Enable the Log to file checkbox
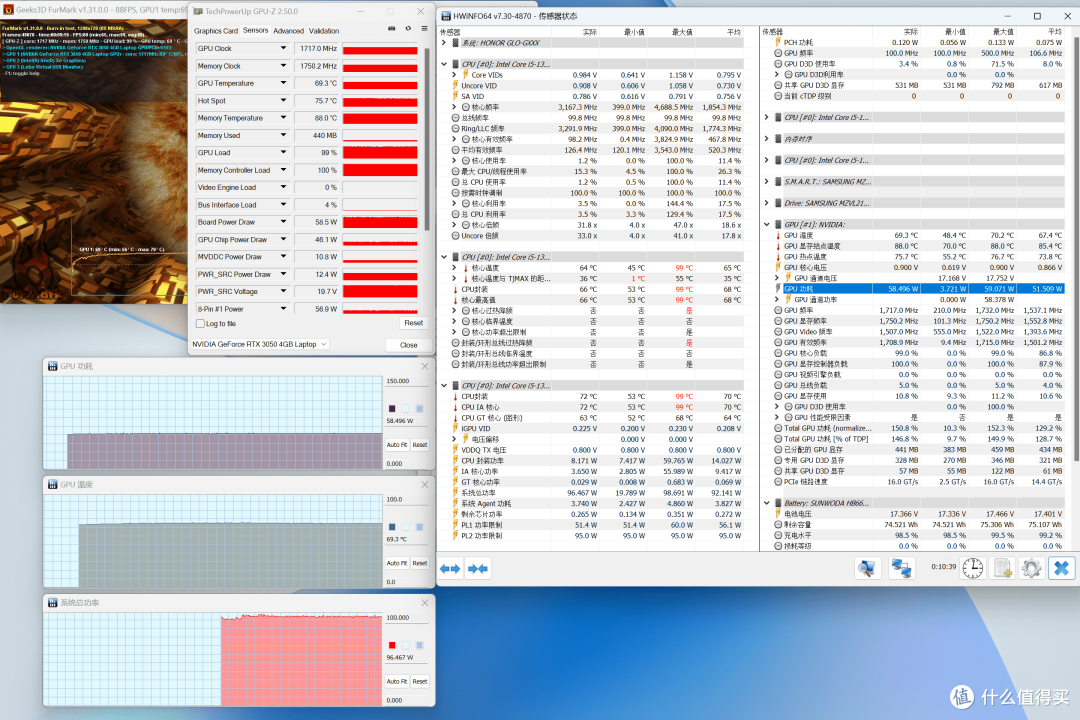The image size is (1080, 720). click(x=200, y=324)
